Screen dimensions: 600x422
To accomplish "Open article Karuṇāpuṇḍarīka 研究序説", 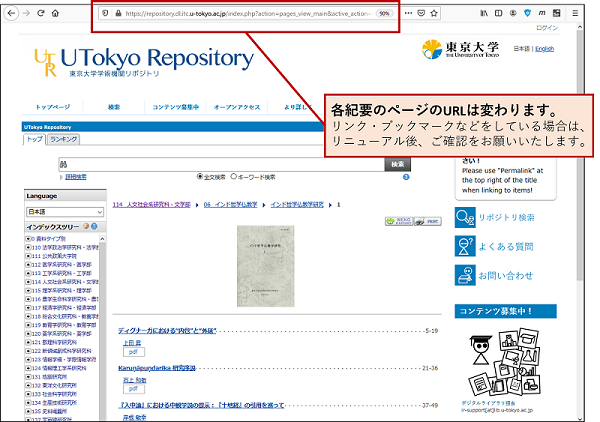I will pos(157,368).
